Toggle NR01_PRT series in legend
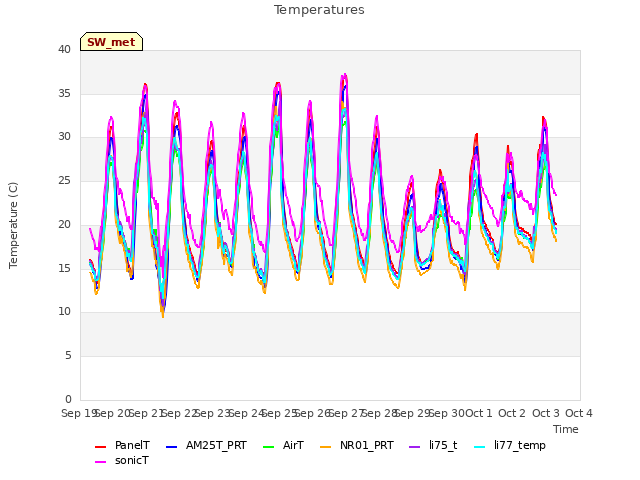This screenshot has width=640, height=480. click(x=357, y=445)
